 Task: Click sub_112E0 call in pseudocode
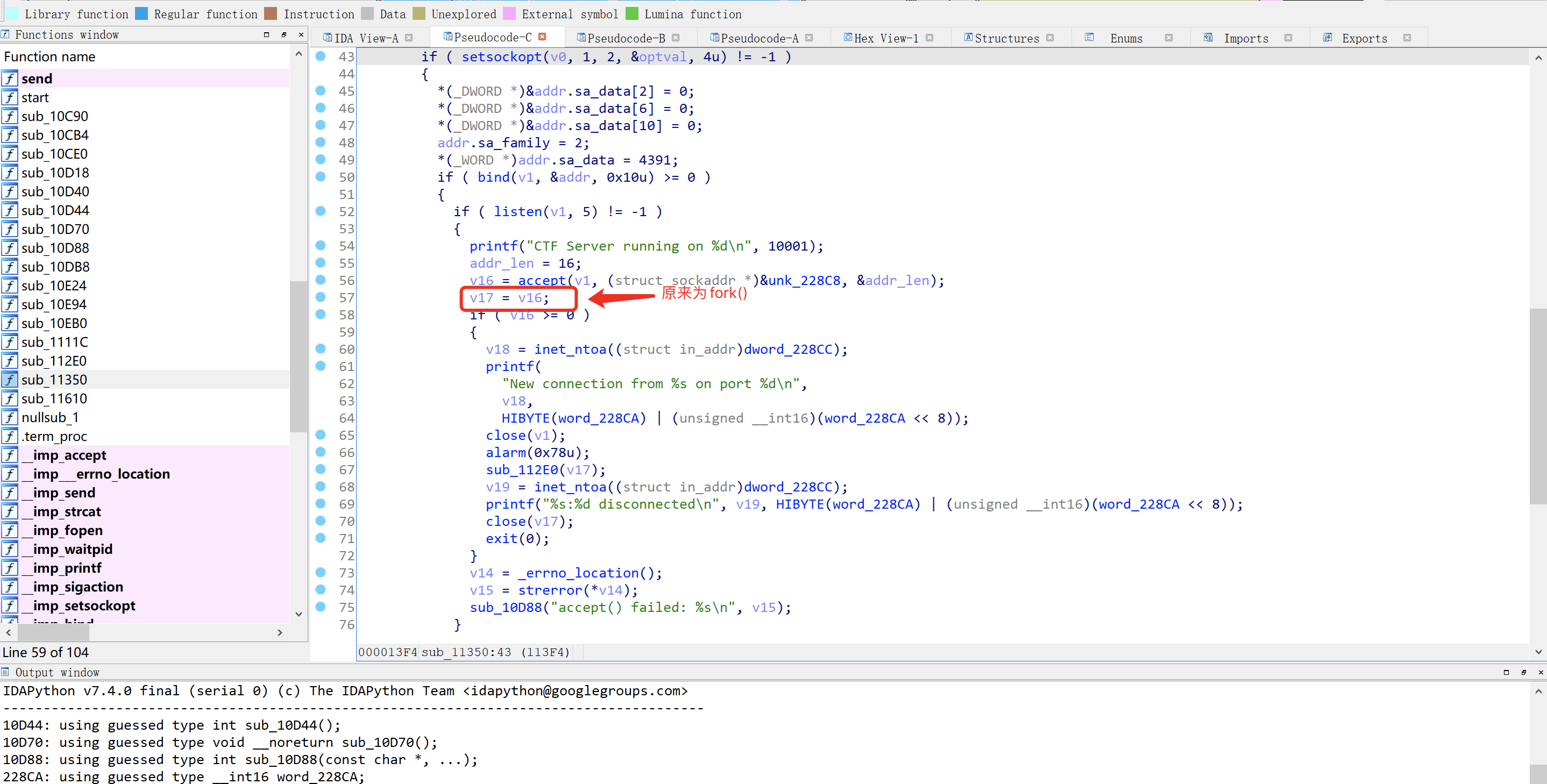[x=522, y=470]
